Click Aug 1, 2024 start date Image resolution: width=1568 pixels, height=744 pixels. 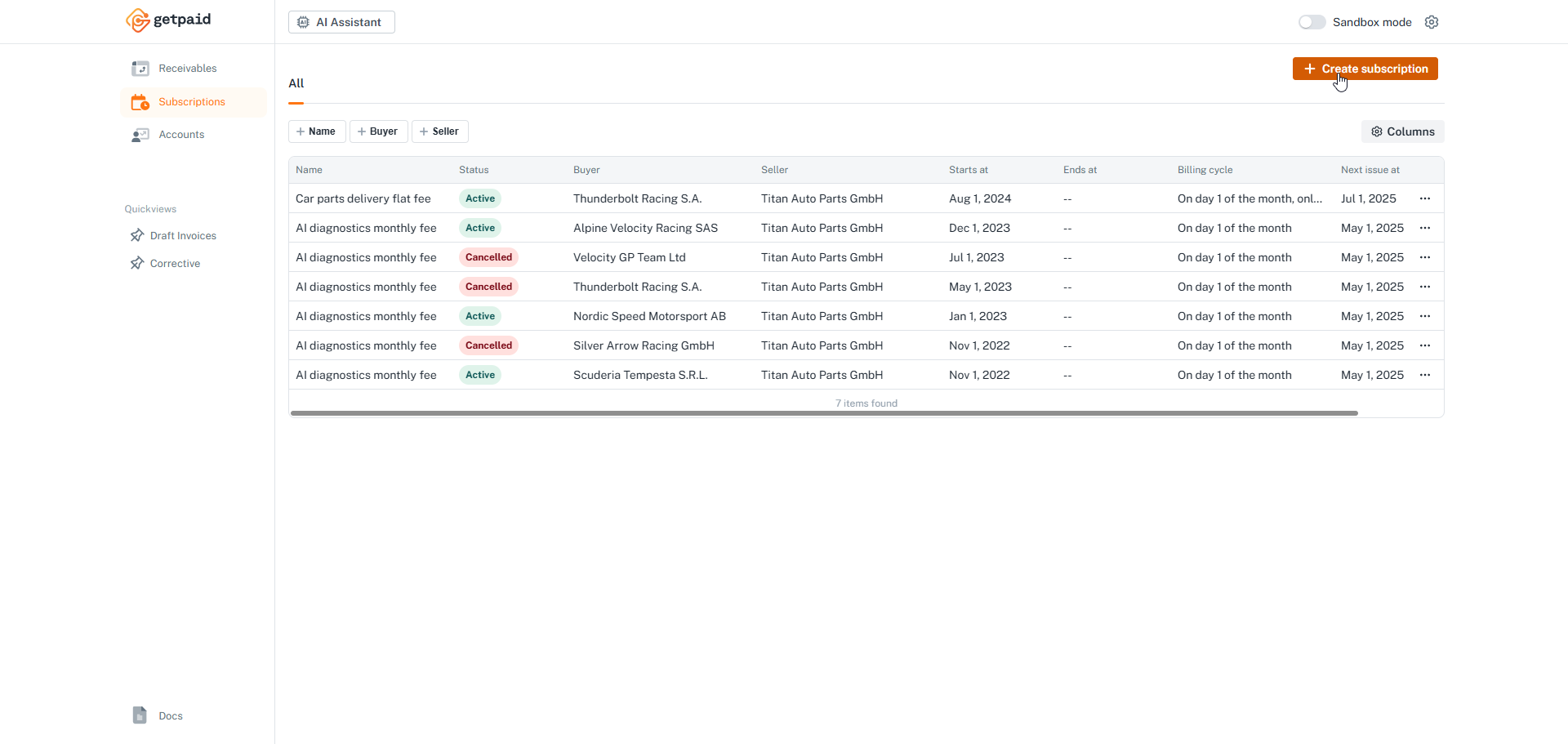[980, 198]
